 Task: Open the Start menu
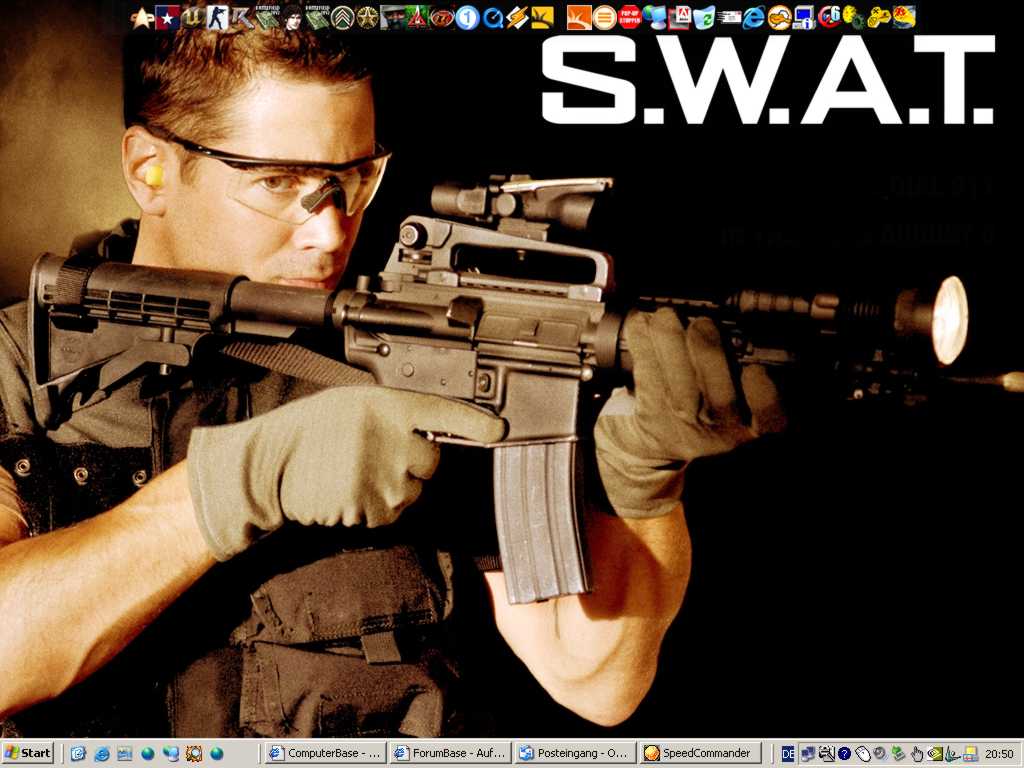point(27,754)
